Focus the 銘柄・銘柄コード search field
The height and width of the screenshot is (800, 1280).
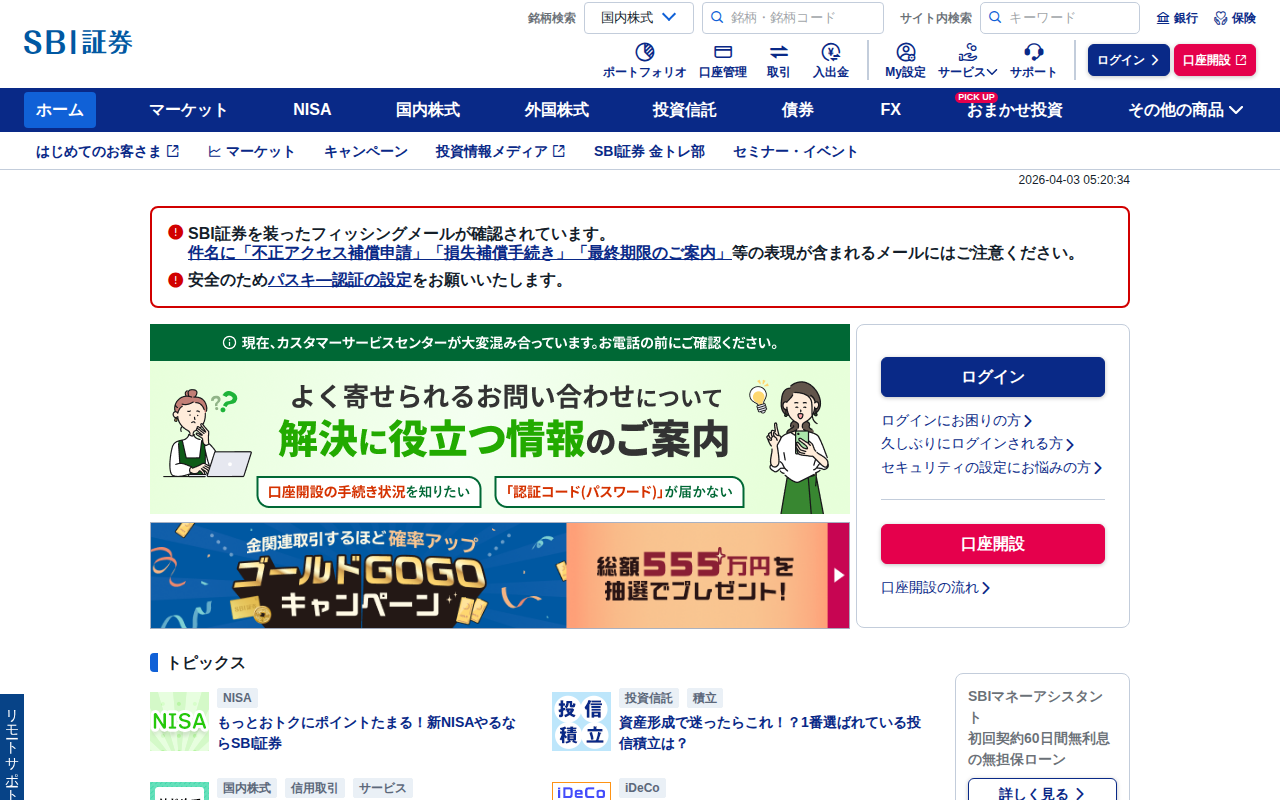[793, 18]
